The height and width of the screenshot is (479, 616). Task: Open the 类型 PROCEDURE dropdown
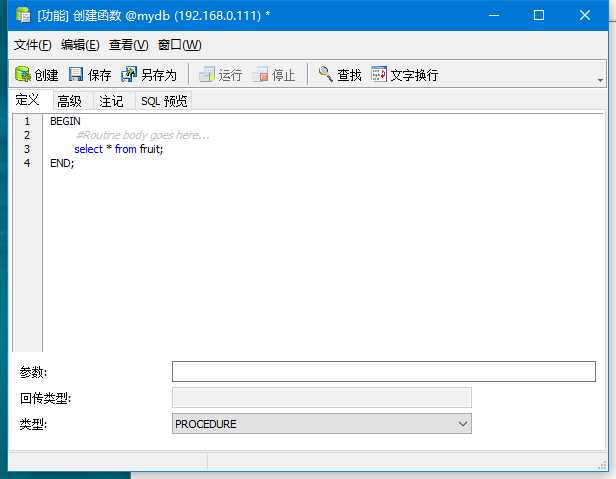pos(321,424)
